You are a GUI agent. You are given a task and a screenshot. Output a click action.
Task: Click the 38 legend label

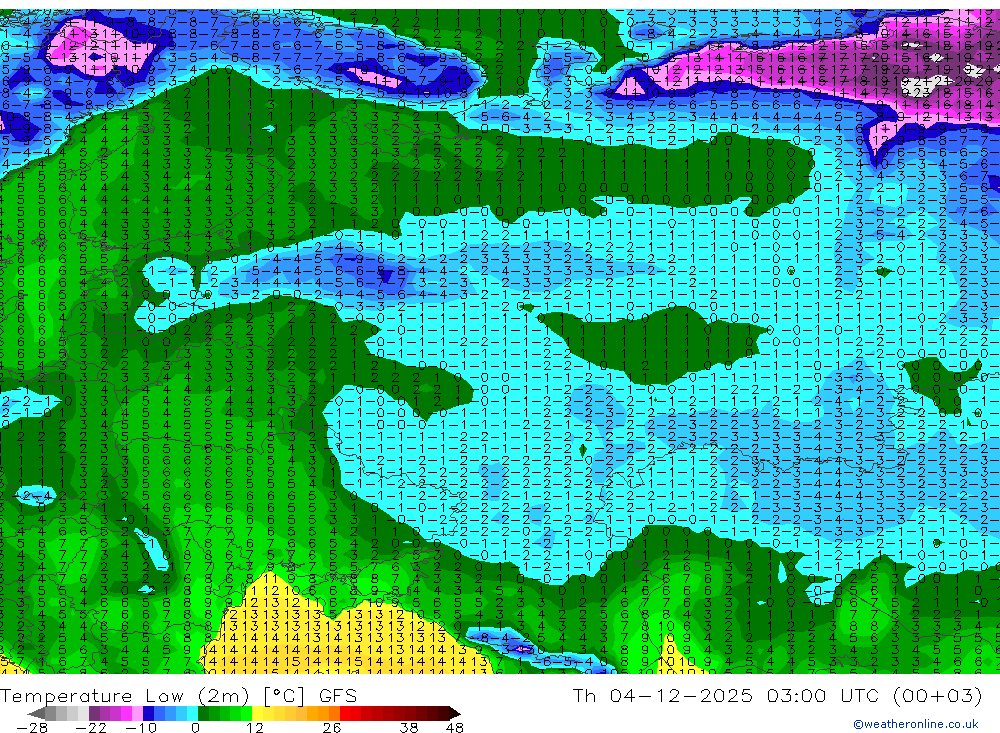pyautogui.click(x=409, y=728)
